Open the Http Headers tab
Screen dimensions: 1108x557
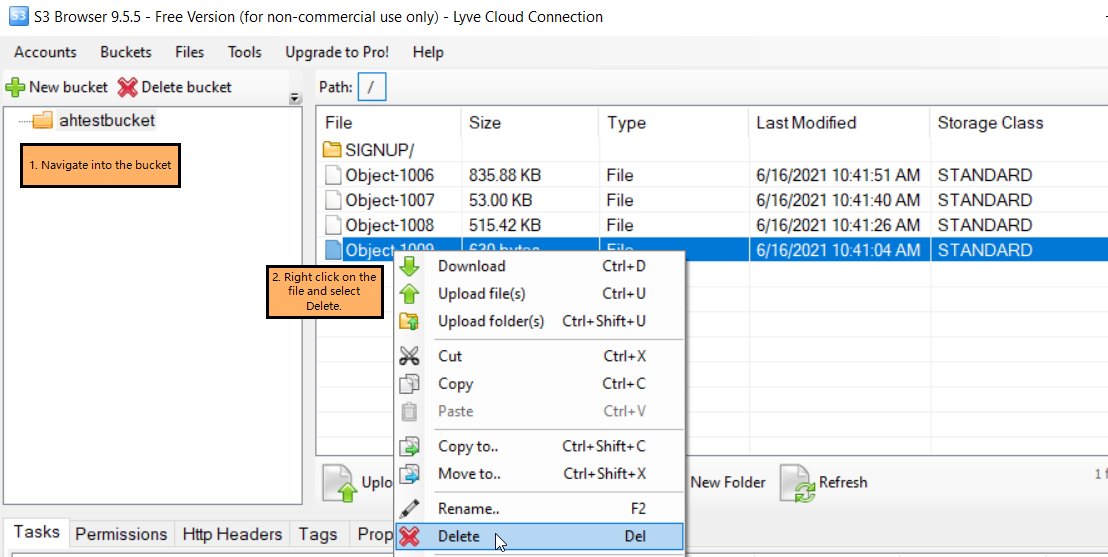[232, 534]
